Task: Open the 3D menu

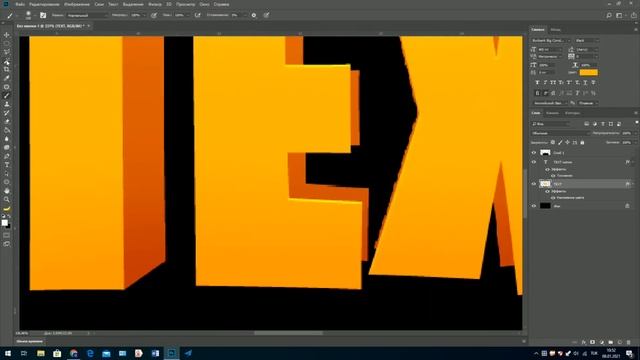Action: pos(169,4)
